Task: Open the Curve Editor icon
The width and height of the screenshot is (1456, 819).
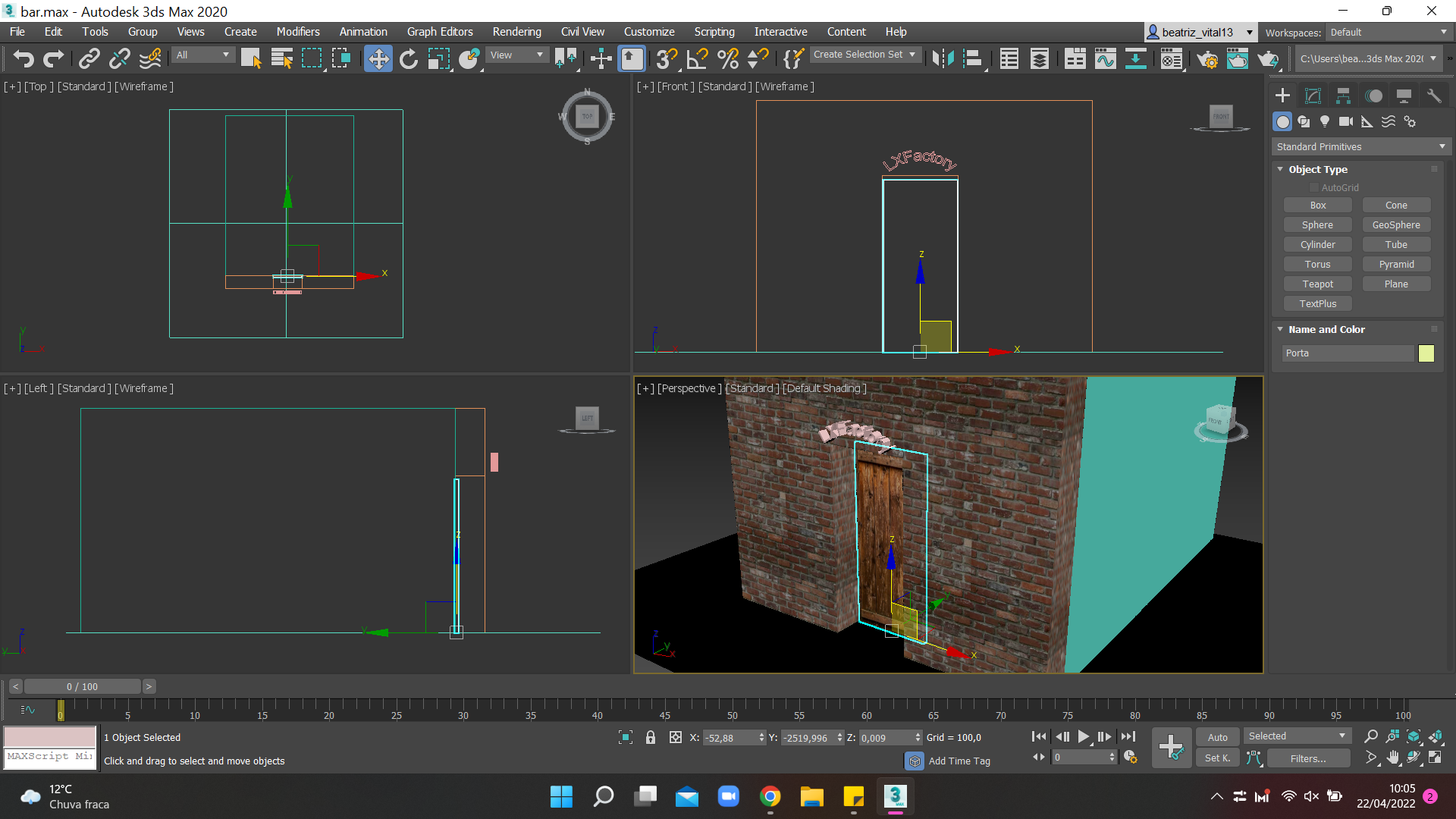Action: tap(1106, 58)
